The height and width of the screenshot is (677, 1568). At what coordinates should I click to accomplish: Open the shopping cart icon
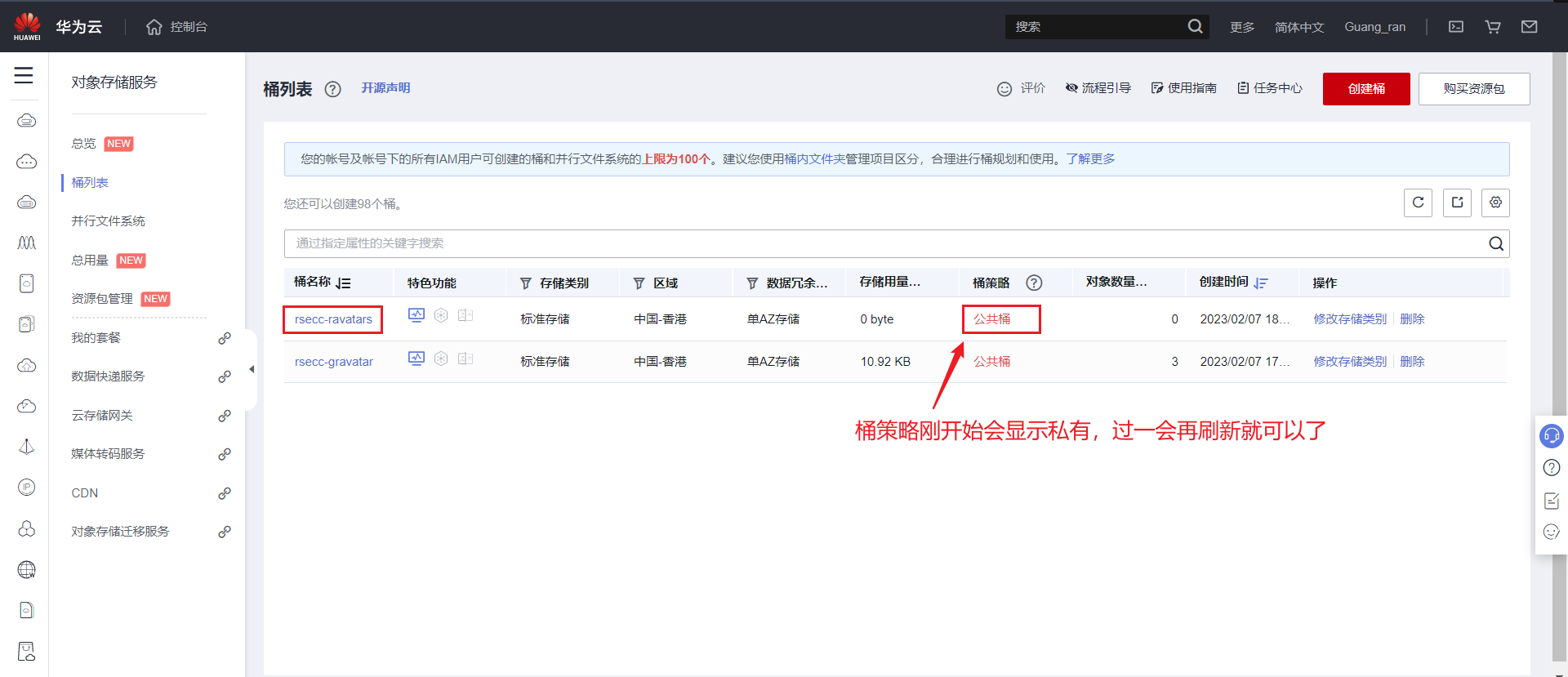(1493, 27)
